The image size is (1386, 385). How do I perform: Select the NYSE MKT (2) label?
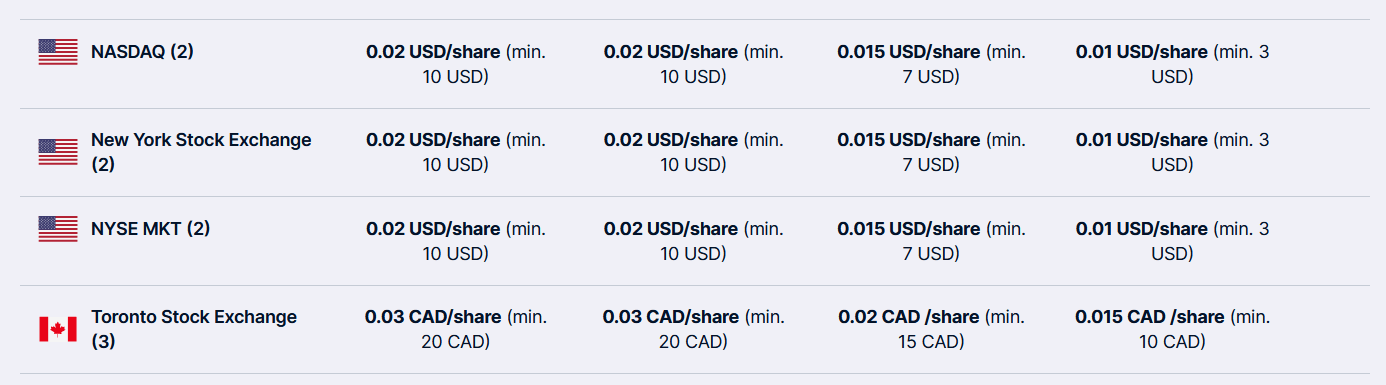(150, 229)
